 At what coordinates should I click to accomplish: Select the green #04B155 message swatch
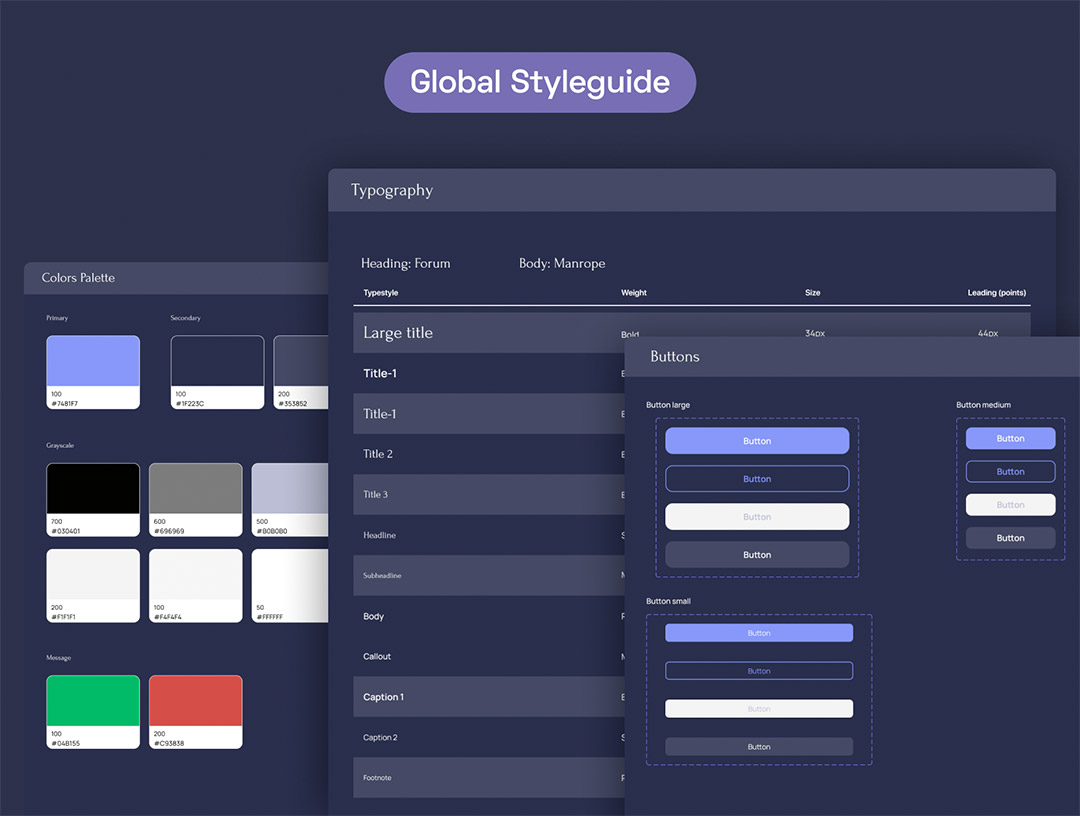coord(93,701)
